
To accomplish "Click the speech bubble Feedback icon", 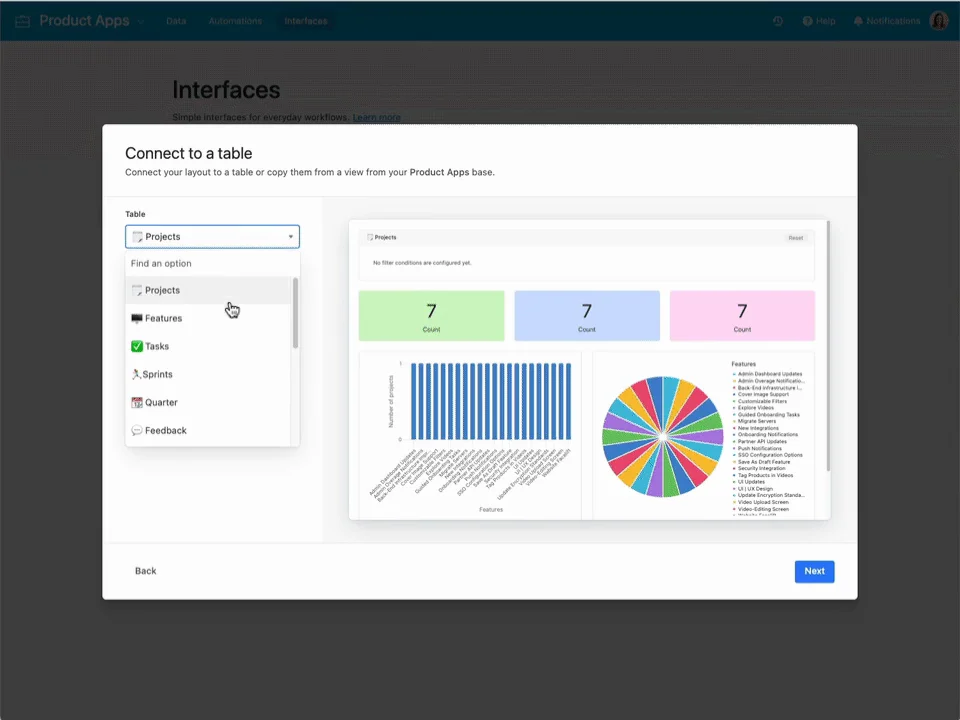I will [137, 430].
